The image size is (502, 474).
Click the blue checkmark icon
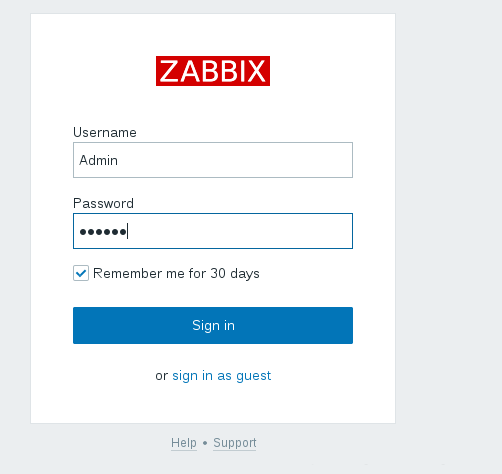point(81,274)
